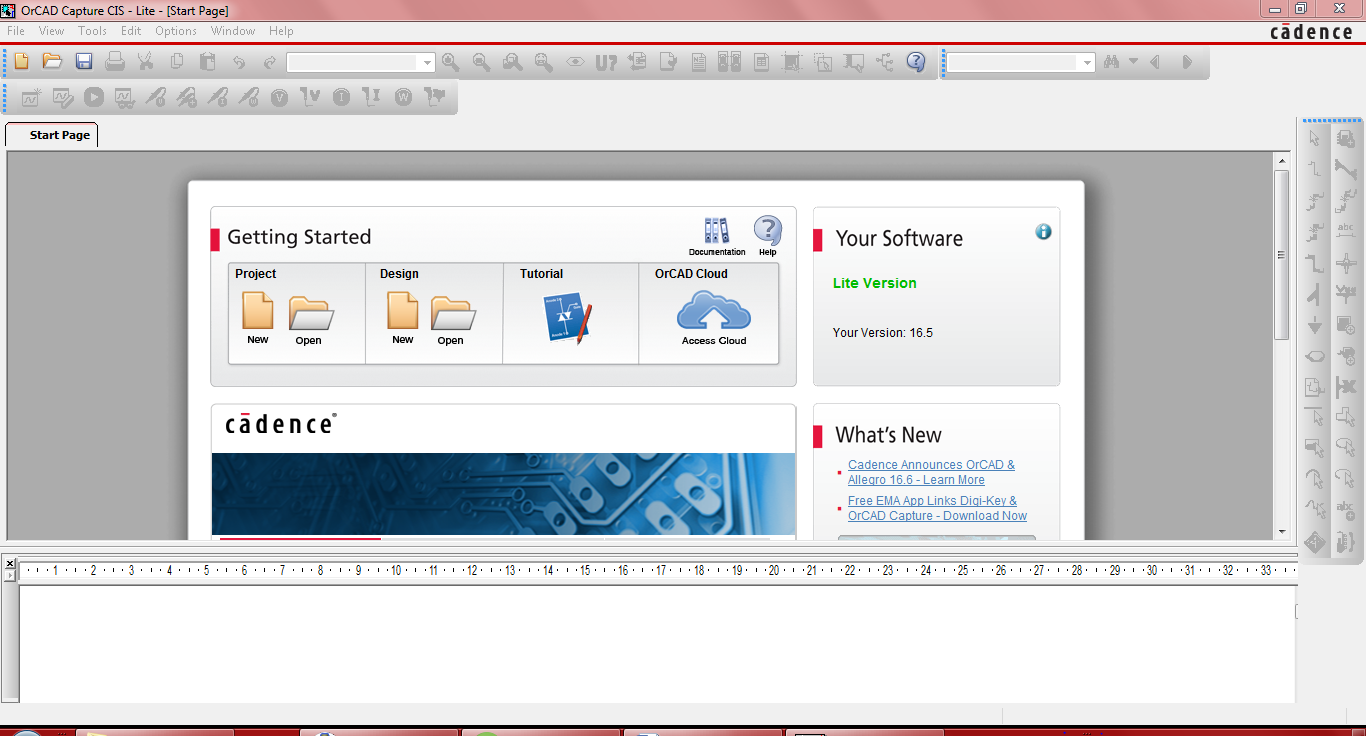
Task: Click the Zoom to Area icon
Action: point(513,62)
